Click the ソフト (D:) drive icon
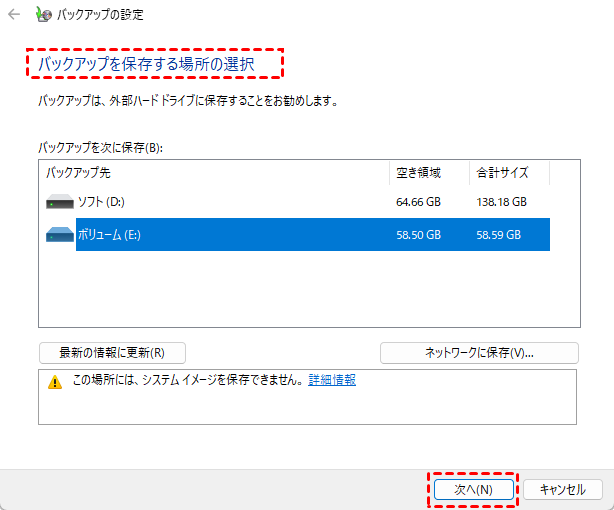614x510 pixels. coord(60,202)
